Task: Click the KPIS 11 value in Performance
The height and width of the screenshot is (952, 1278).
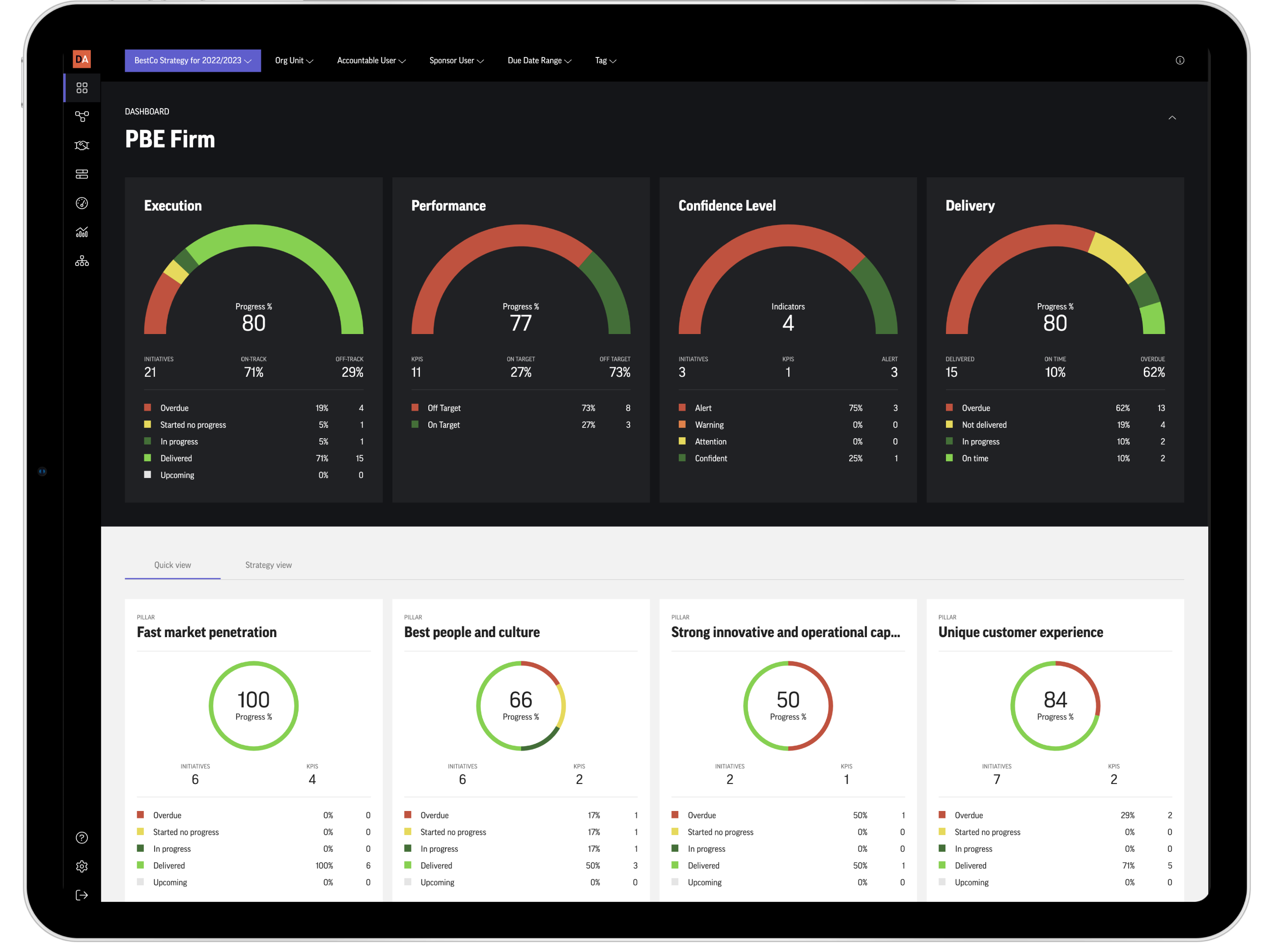Action: (x=416, y=372)
